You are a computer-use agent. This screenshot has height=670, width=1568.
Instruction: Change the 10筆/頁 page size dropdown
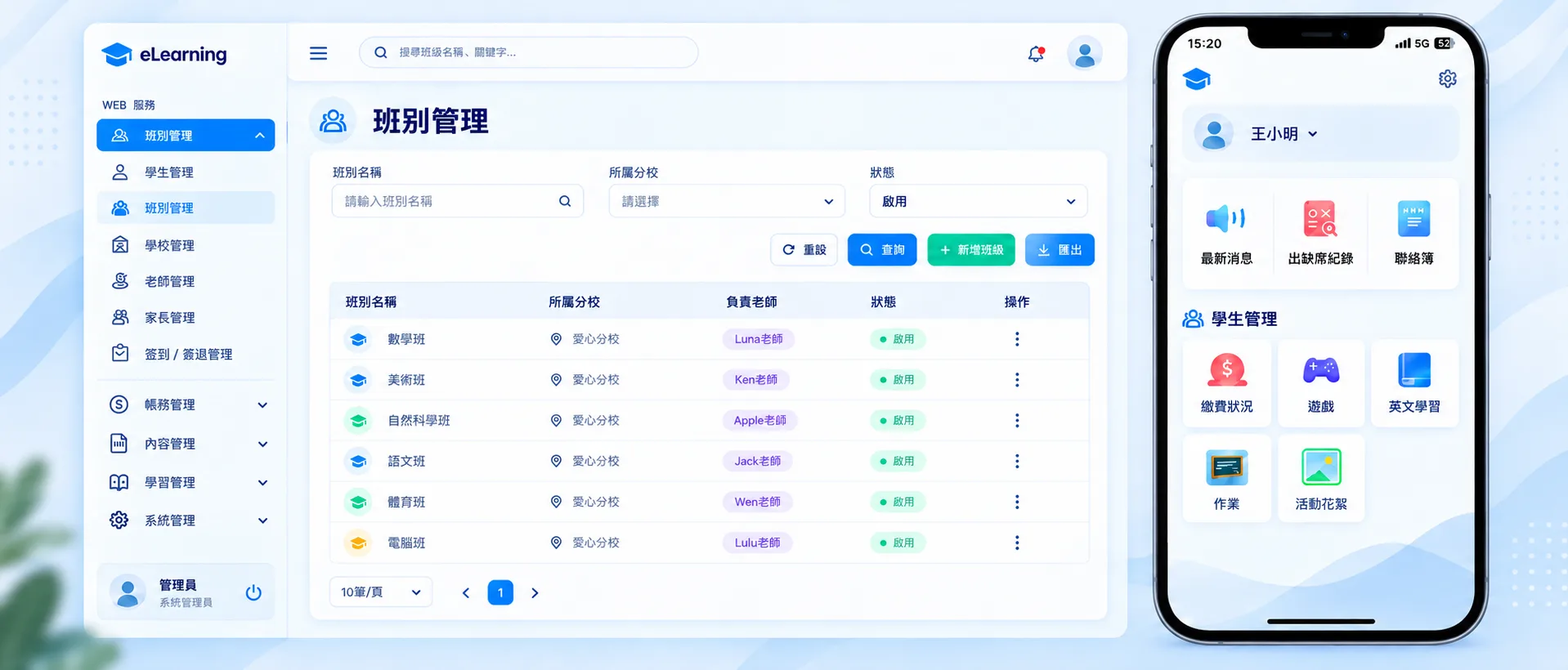tap(380, 592)
